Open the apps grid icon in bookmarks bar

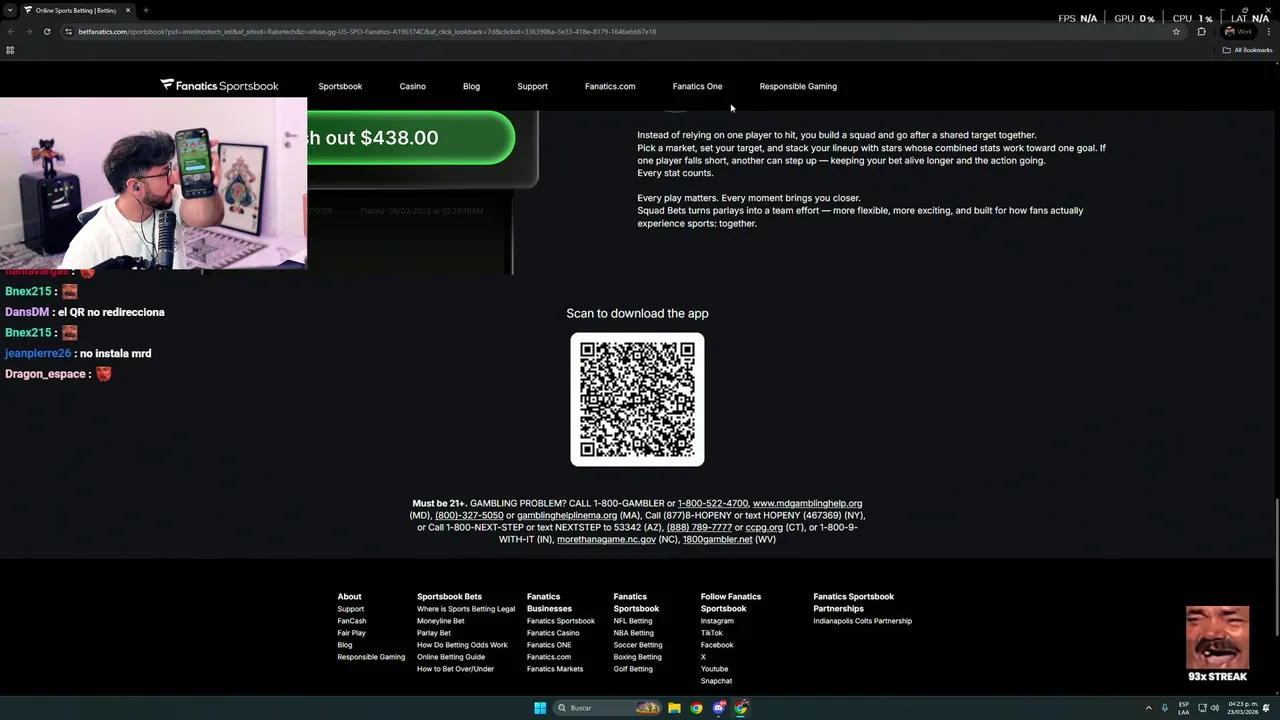pyautogui.click(x=10, y=50)
